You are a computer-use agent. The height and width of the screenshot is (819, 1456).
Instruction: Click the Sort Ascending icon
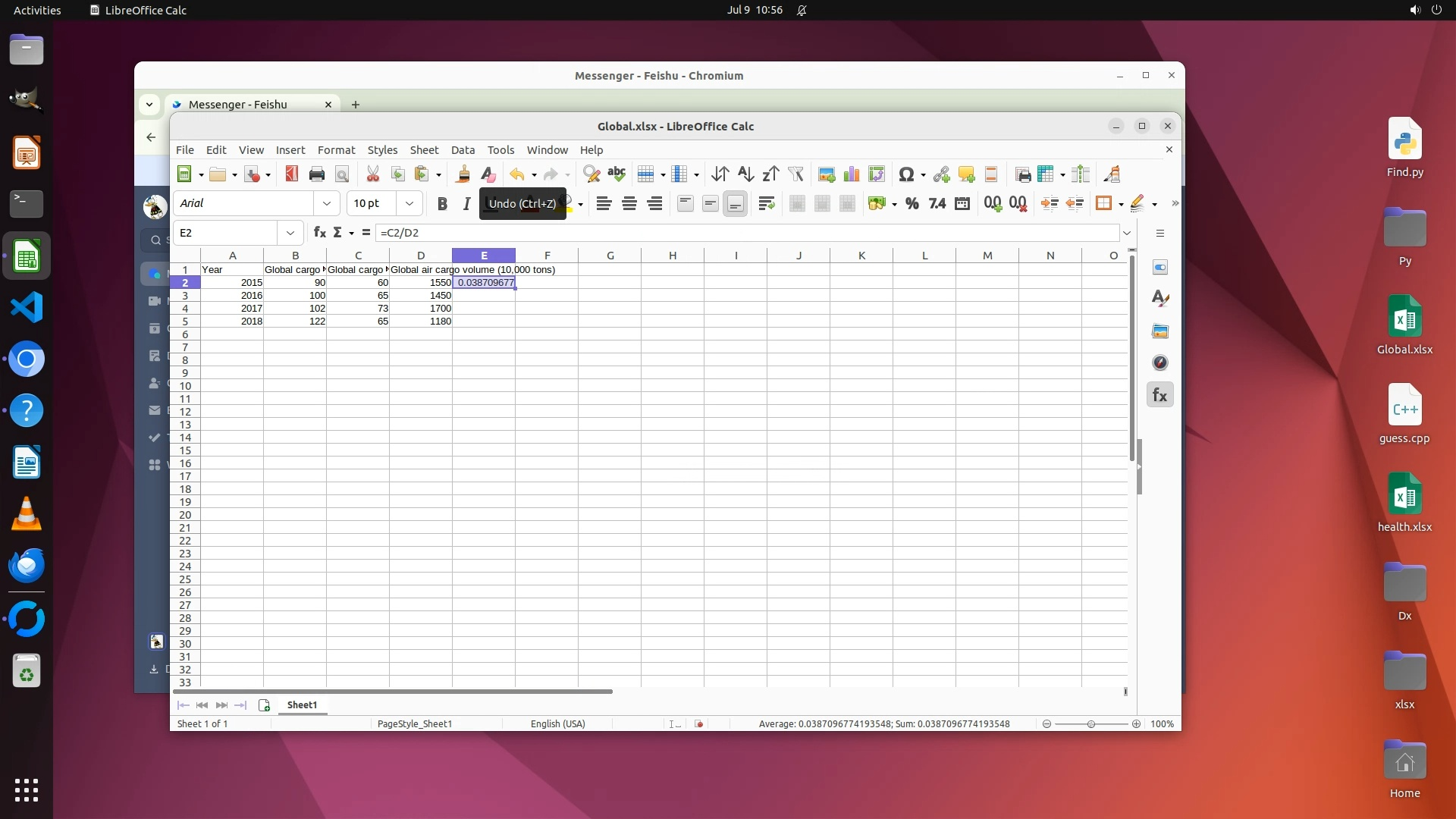pyautogui.click(x=745, y=174)
